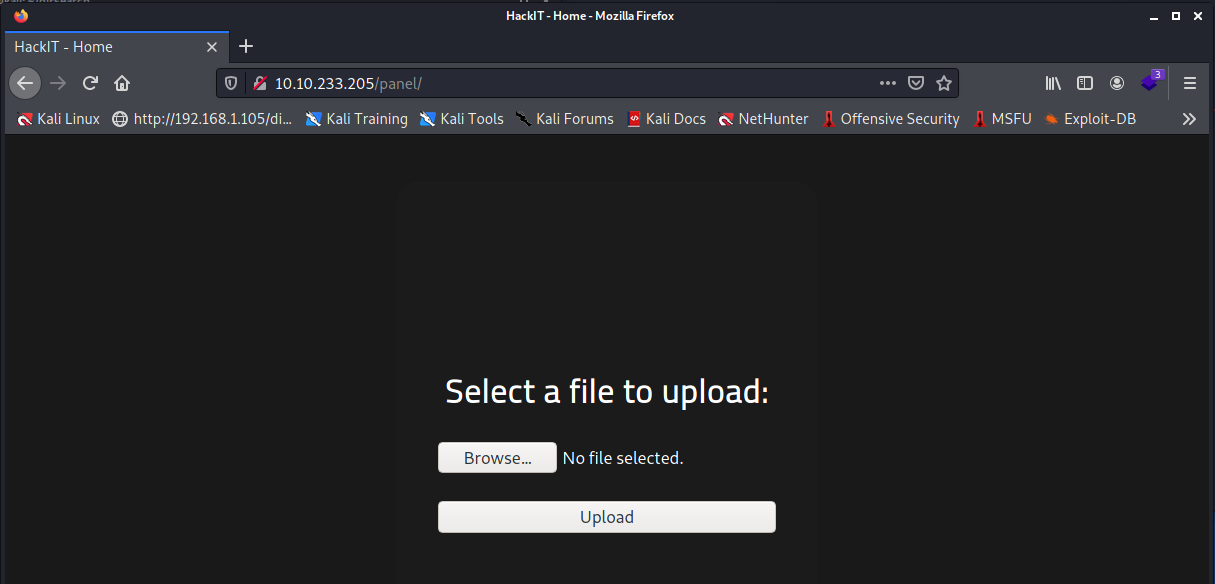The width and height of the screenshot is (1215, 584).
Task: Click the address bar showing 10.10.233.205/panel/
Action: pos(570,83)
